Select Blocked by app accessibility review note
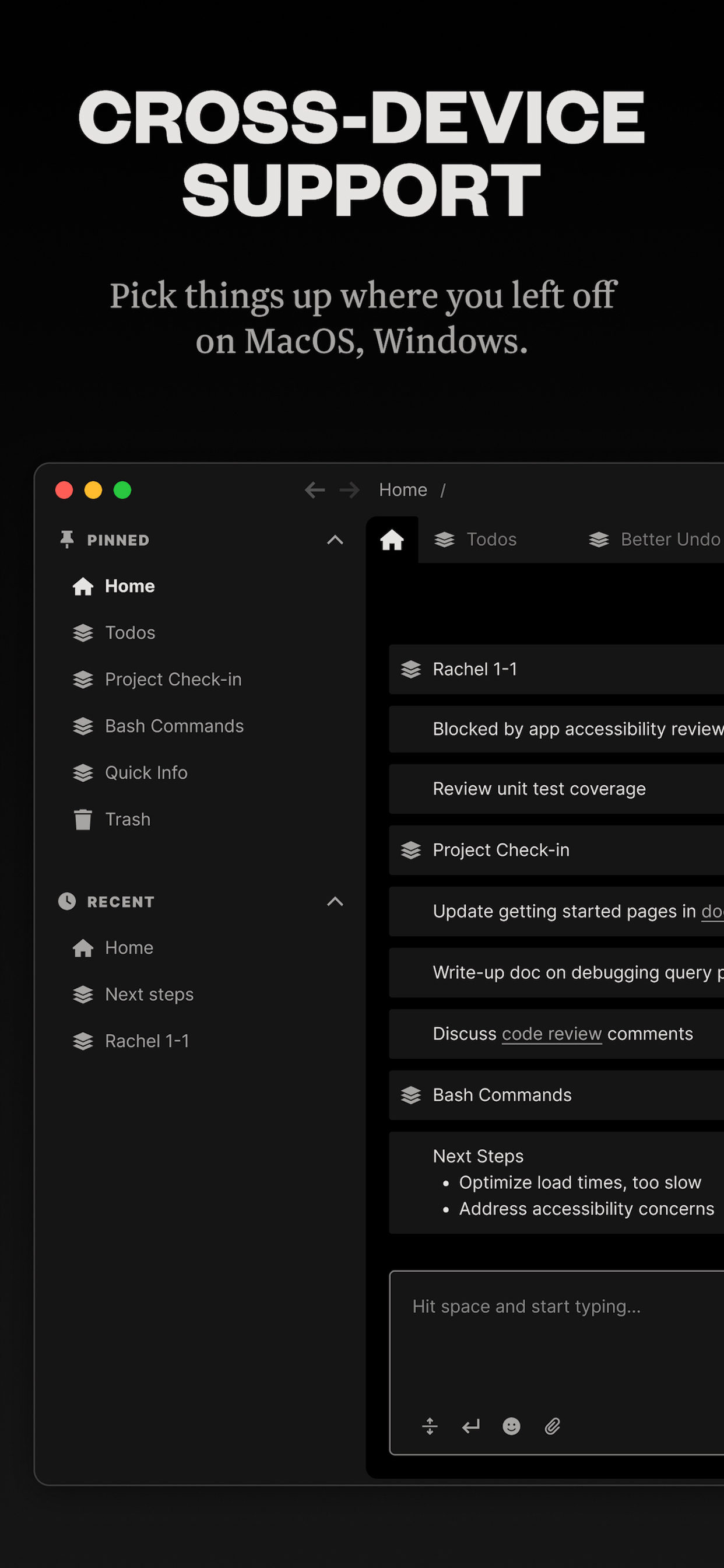The height and width of the screenshot is (1568, 724). point(556,729)
